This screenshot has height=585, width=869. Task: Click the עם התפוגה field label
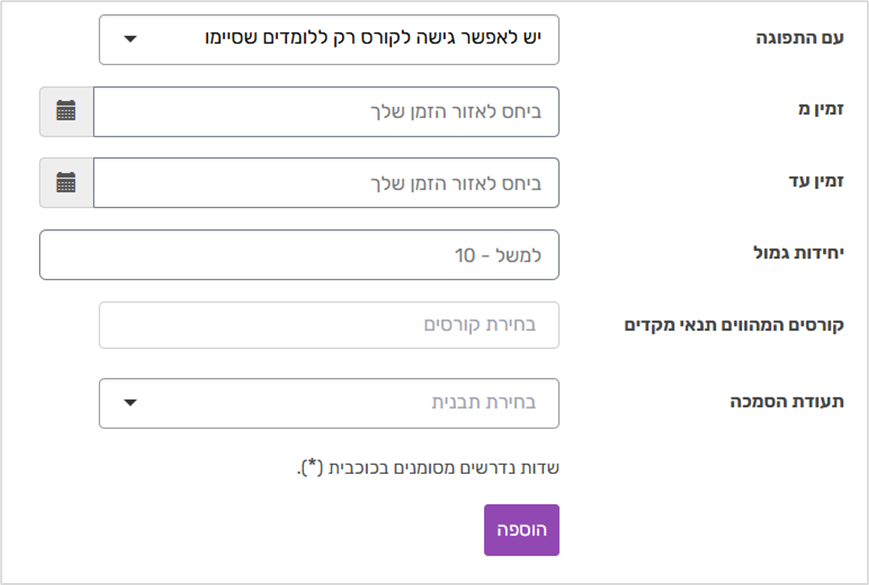pyautogui.click(x=800, y=38)
